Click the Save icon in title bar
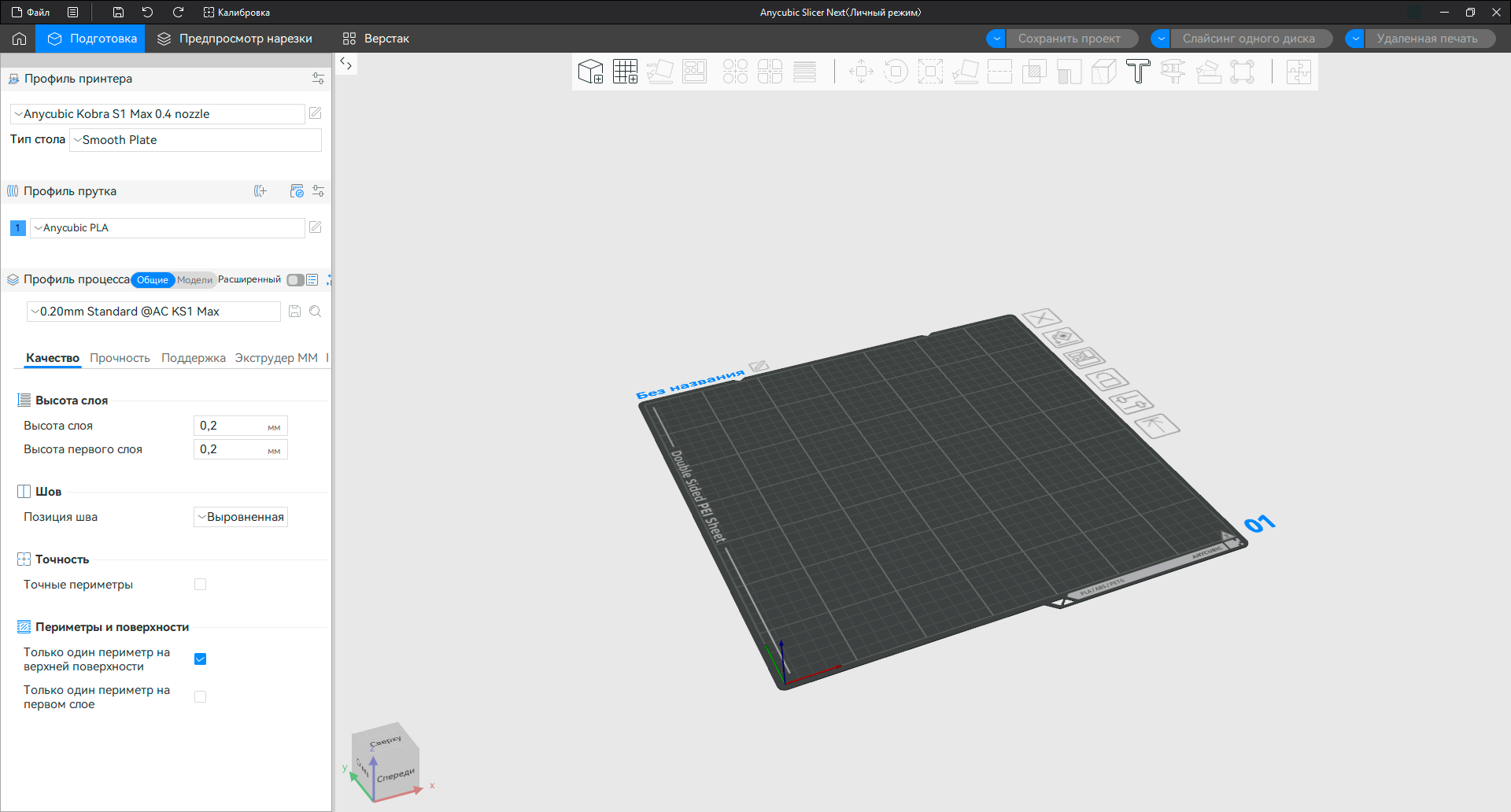1511x812 pixels. [118, 13]
